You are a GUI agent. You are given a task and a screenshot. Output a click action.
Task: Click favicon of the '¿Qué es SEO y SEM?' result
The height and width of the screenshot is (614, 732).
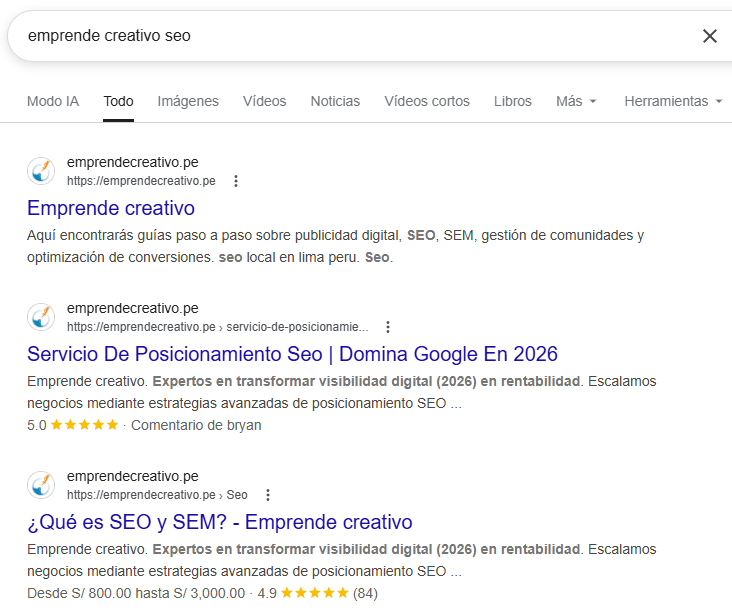click(x=41, y=485)
